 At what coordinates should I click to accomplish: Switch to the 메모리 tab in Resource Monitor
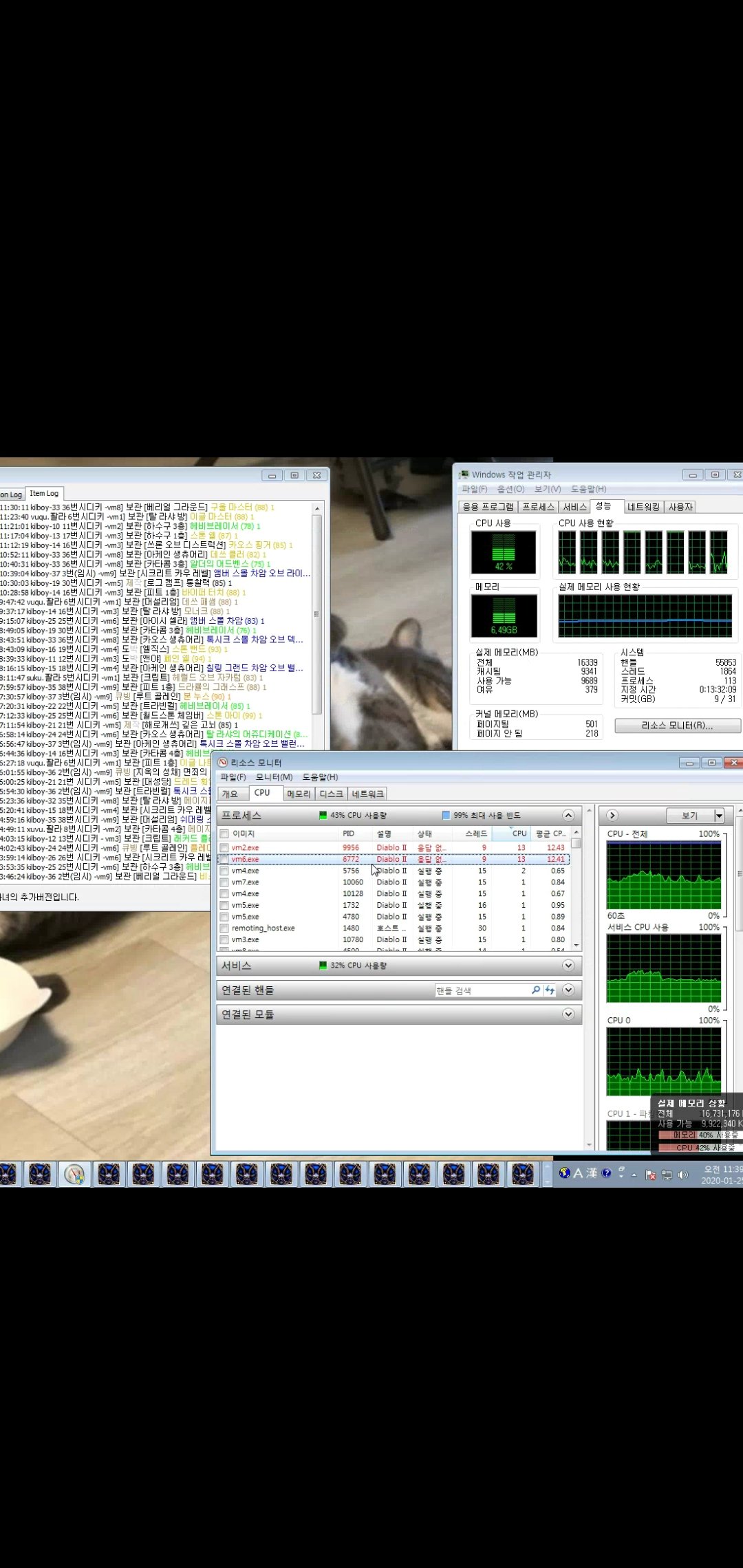point(299,794)
